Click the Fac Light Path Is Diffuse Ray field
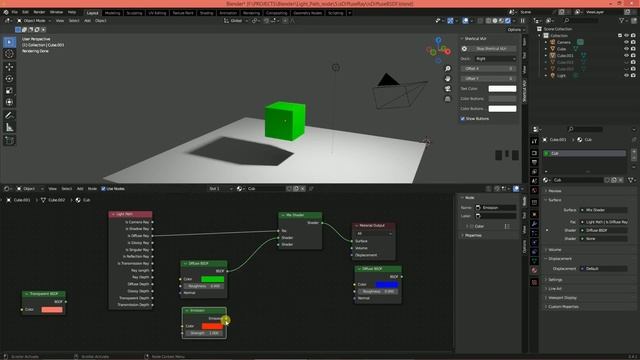Image resolution: width=640 pixels, height=360 pixels. pyautogui.click(x=604, y=222)
